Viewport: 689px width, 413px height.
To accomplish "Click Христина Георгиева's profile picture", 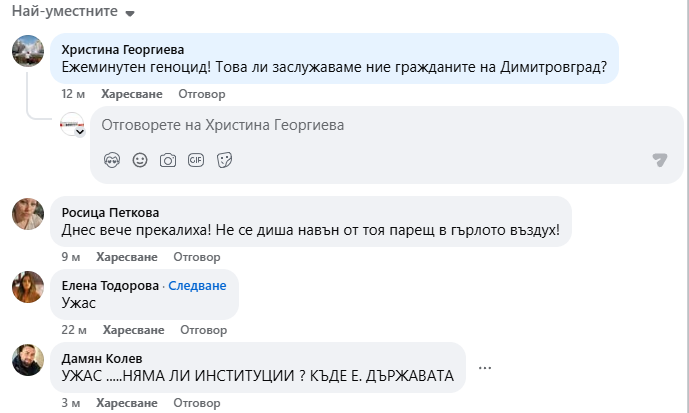I will tap(27, 52).
